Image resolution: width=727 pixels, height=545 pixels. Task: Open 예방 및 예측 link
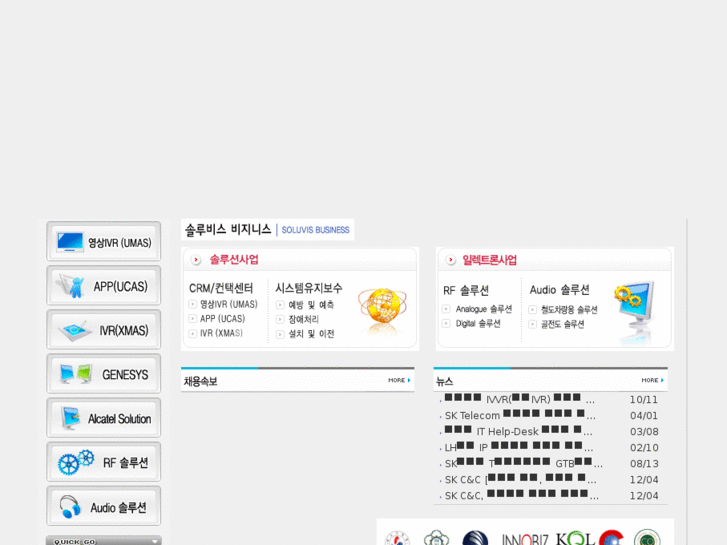(311, 305)
